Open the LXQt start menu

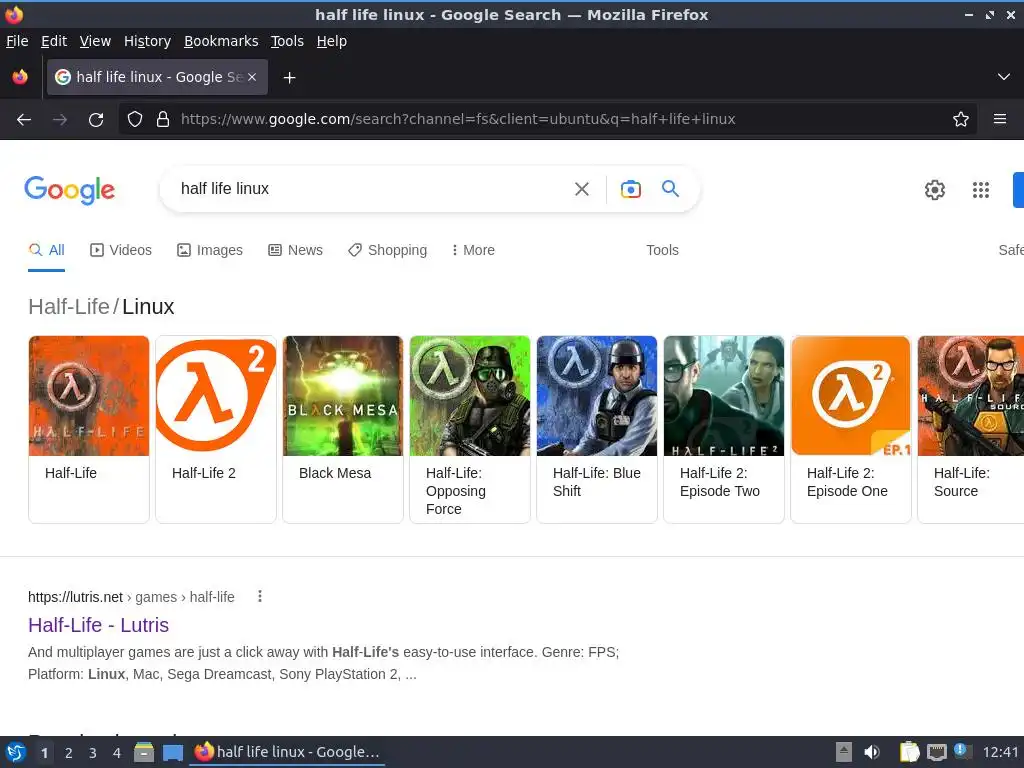(x=16, y=752)
